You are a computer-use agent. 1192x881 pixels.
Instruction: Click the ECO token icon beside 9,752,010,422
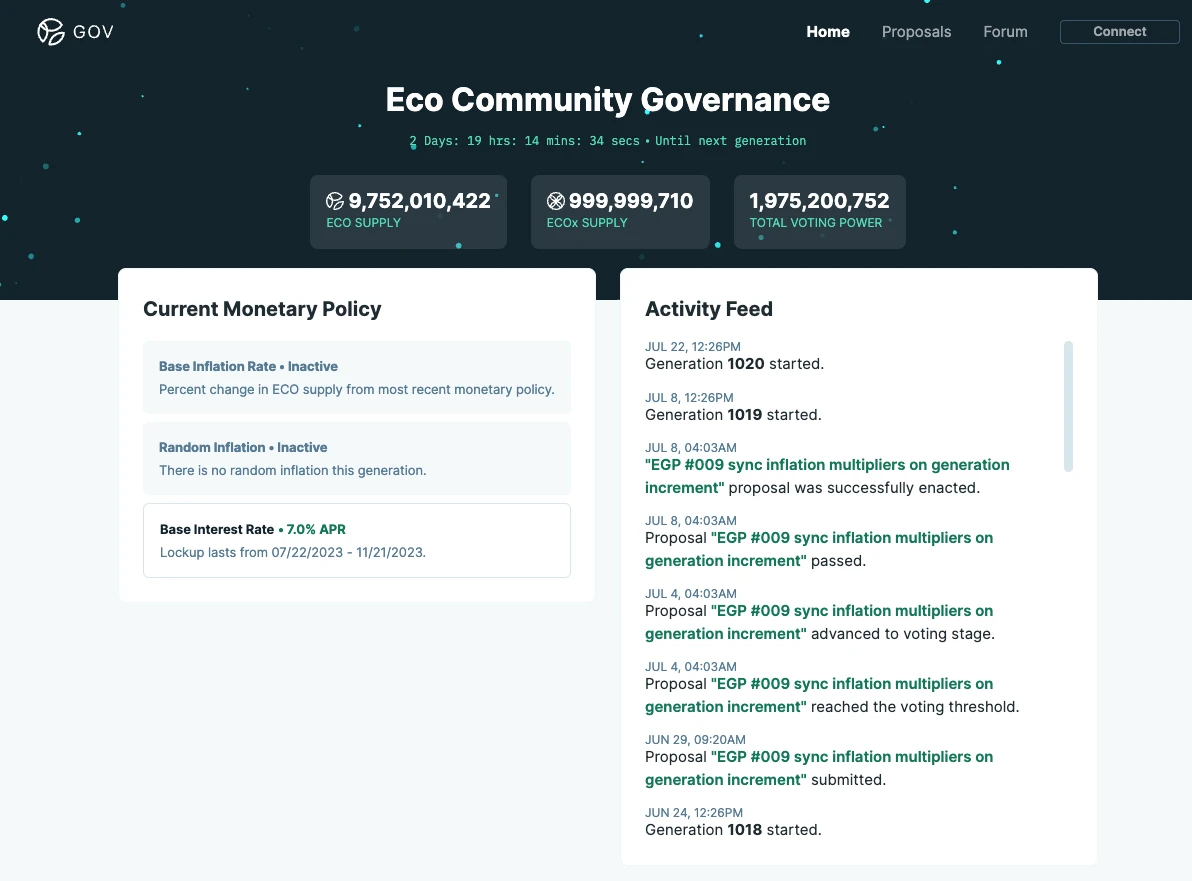pyautogui.click(x=335, y=202)
